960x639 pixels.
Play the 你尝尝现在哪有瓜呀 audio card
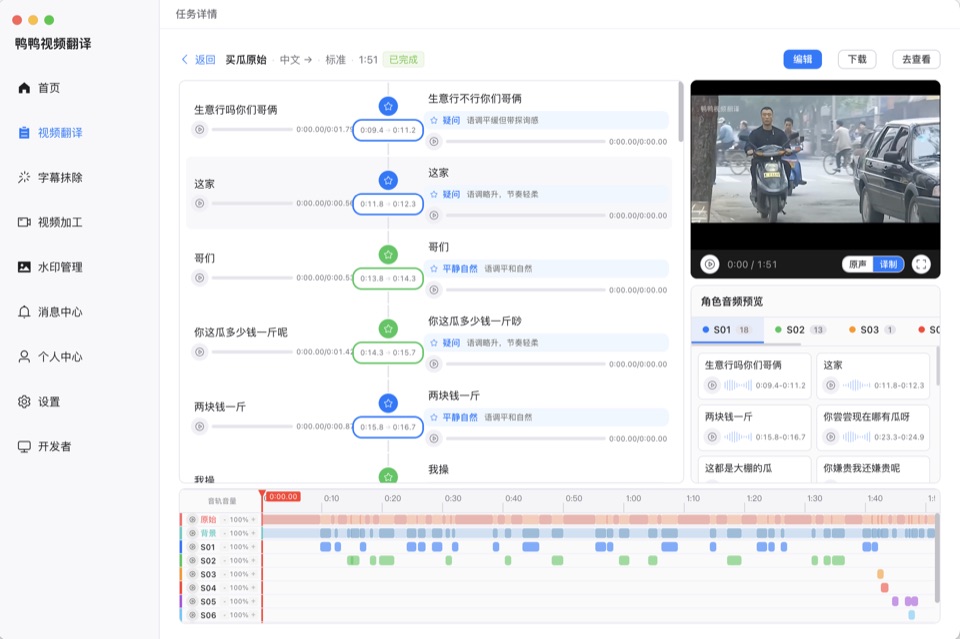coord(830,436)
